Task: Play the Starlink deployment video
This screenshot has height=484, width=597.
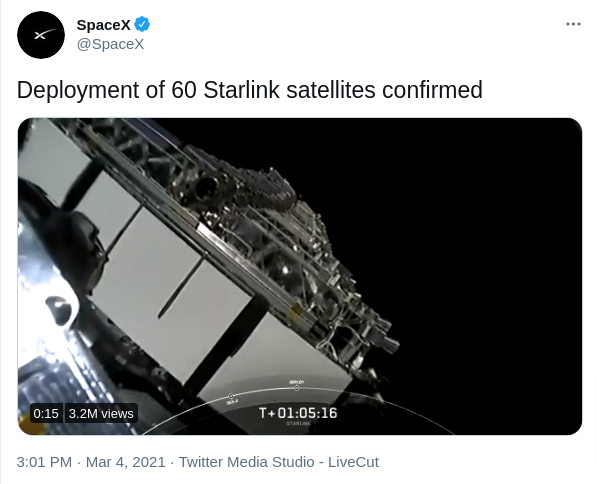Action: [300, 276]
